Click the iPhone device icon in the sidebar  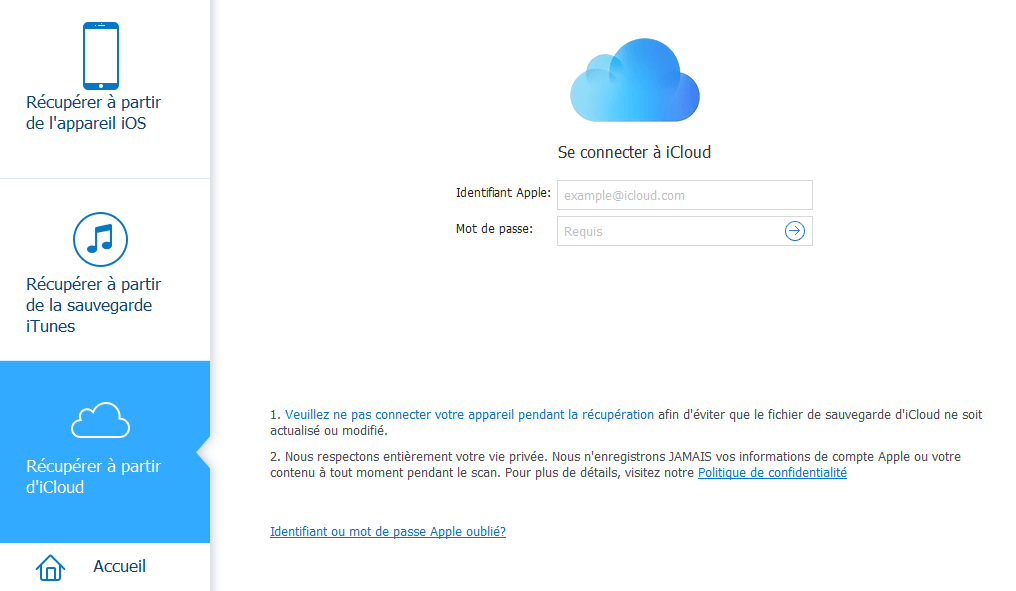tap(101, 56)
